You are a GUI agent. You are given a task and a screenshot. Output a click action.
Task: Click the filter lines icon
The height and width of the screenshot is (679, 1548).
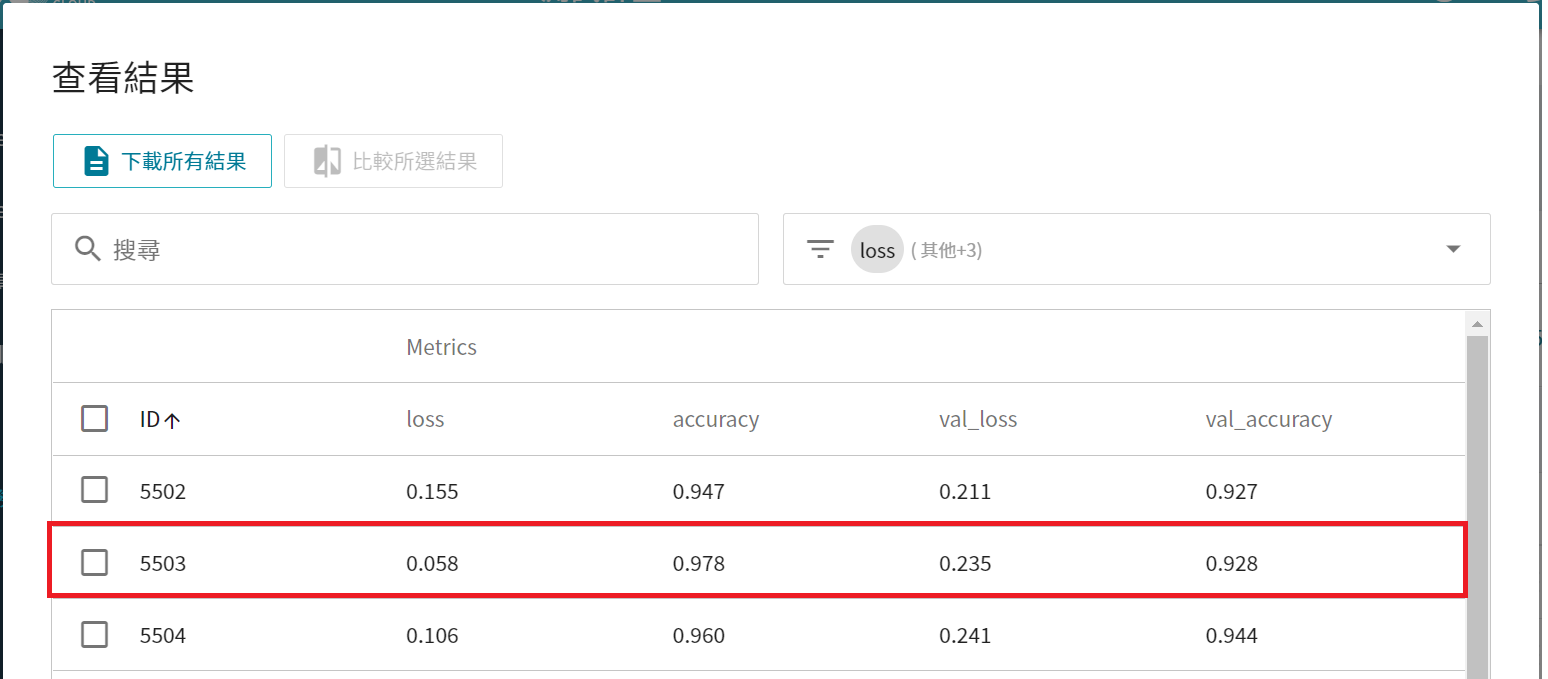click(x=820, y=249)
